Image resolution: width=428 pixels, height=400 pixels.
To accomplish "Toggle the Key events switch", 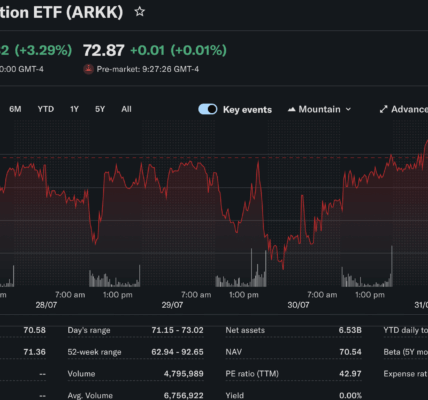I will tap(208, 109).
